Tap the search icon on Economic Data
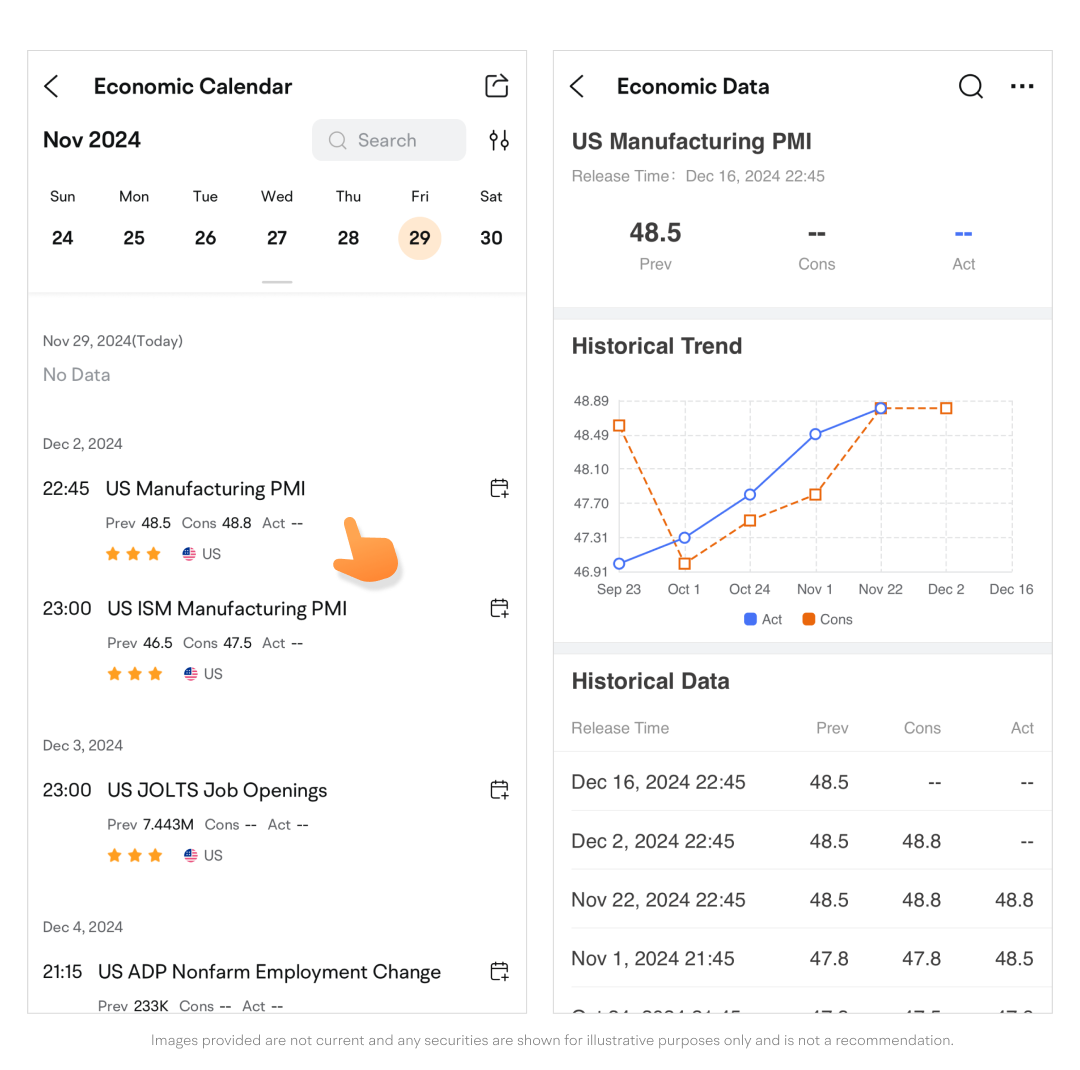Viewport: 1080px width, 1070px height. point(970,87)
